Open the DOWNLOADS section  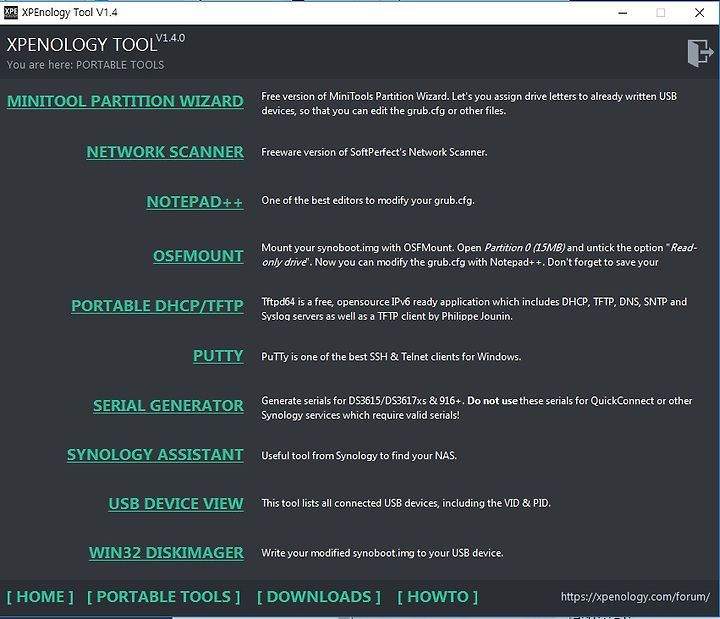pyautogui.click(x=319, y=596)
